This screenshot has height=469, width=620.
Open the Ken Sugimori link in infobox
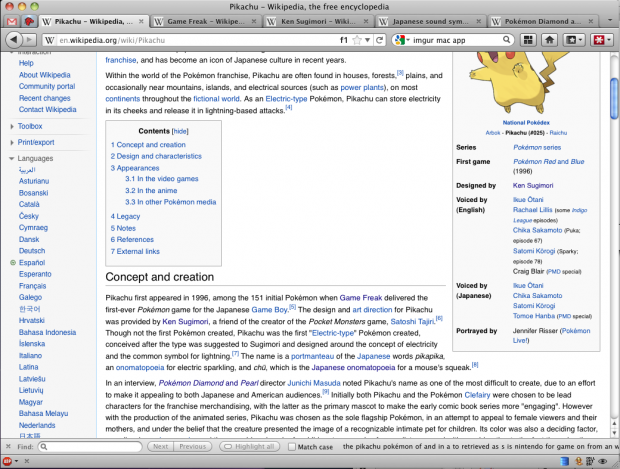point(531,185)
